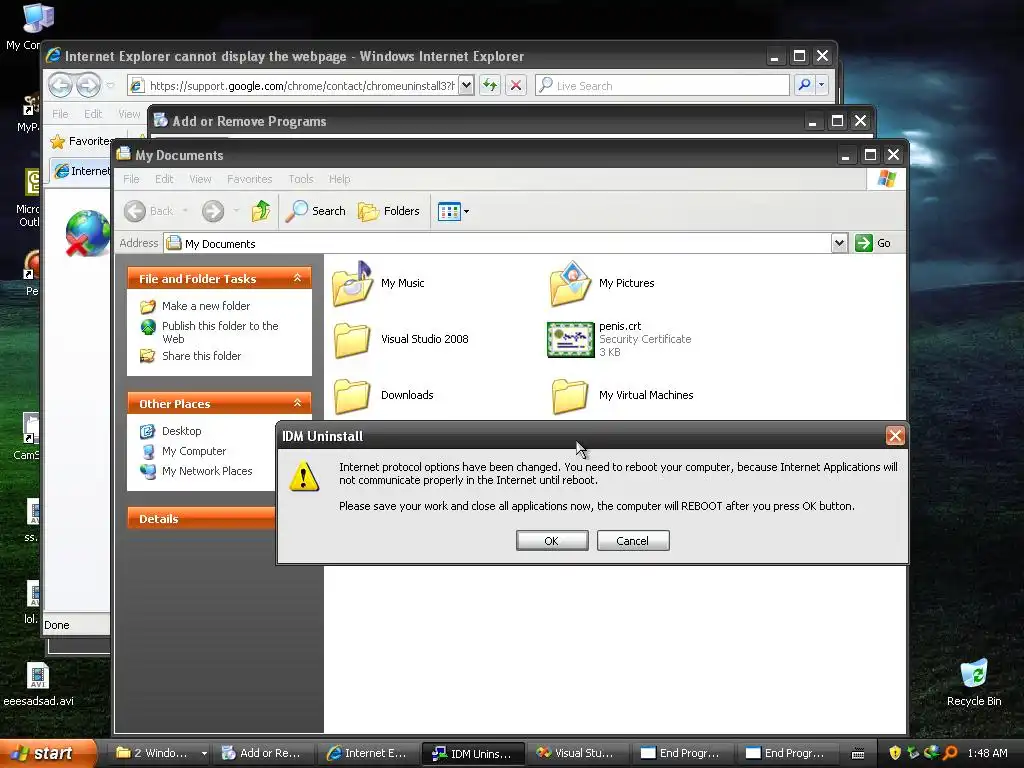
Task: Open the File menu in Internet Explorer
Action: point(60,114)
